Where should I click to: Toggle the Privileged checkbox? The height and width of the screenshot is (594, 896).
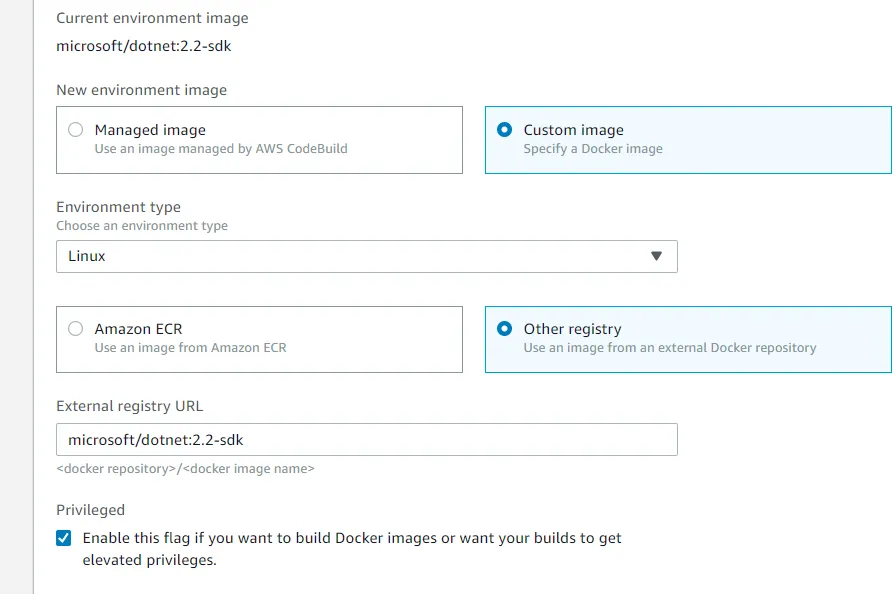coord(64,538)
